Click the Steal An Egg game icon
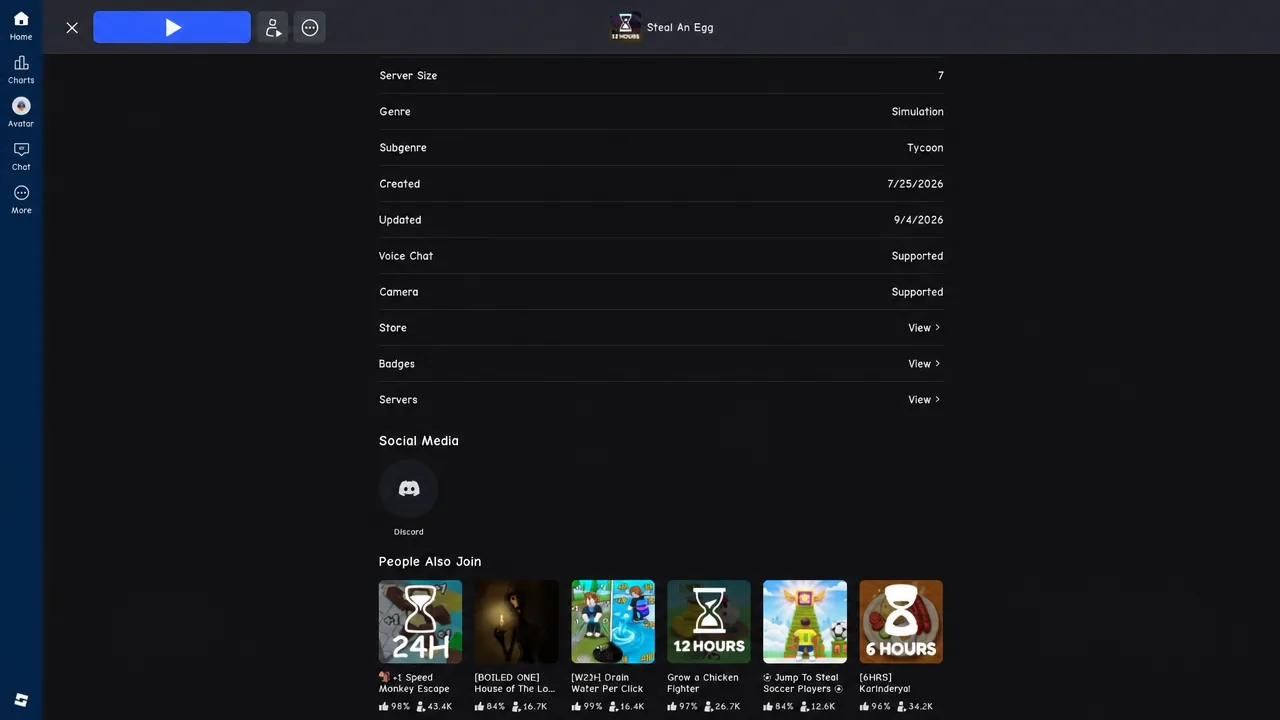 (626, 27)
